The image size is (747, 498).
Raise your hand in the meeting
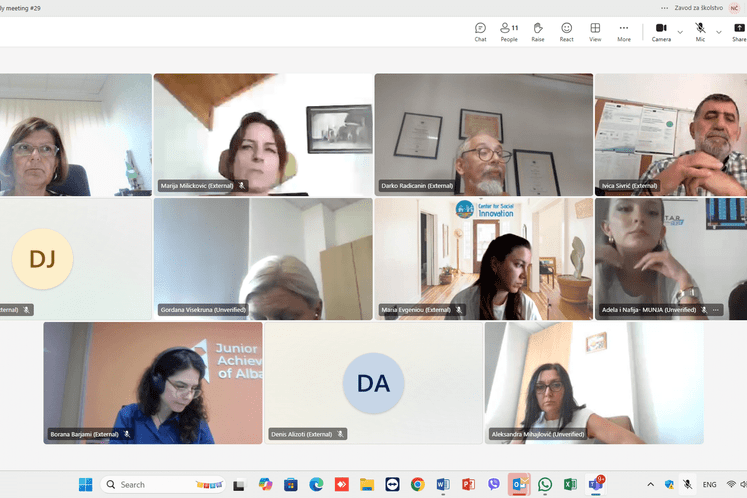click(x=538, y=32)
